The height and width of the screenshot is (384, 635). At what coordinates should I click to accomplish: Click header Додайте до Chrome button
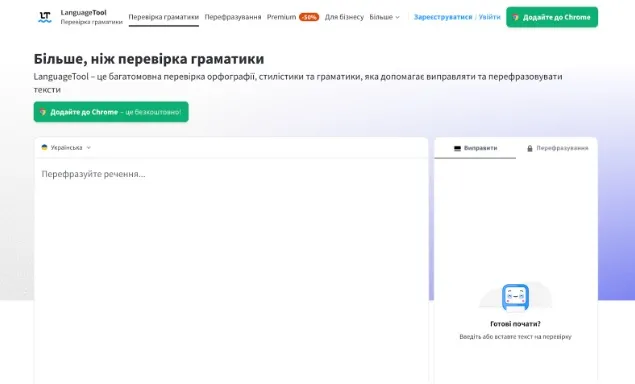coord(552,17)
